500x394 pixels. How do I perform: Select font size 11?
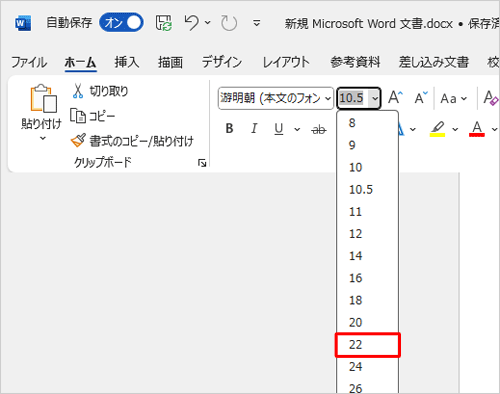point(367,211)
